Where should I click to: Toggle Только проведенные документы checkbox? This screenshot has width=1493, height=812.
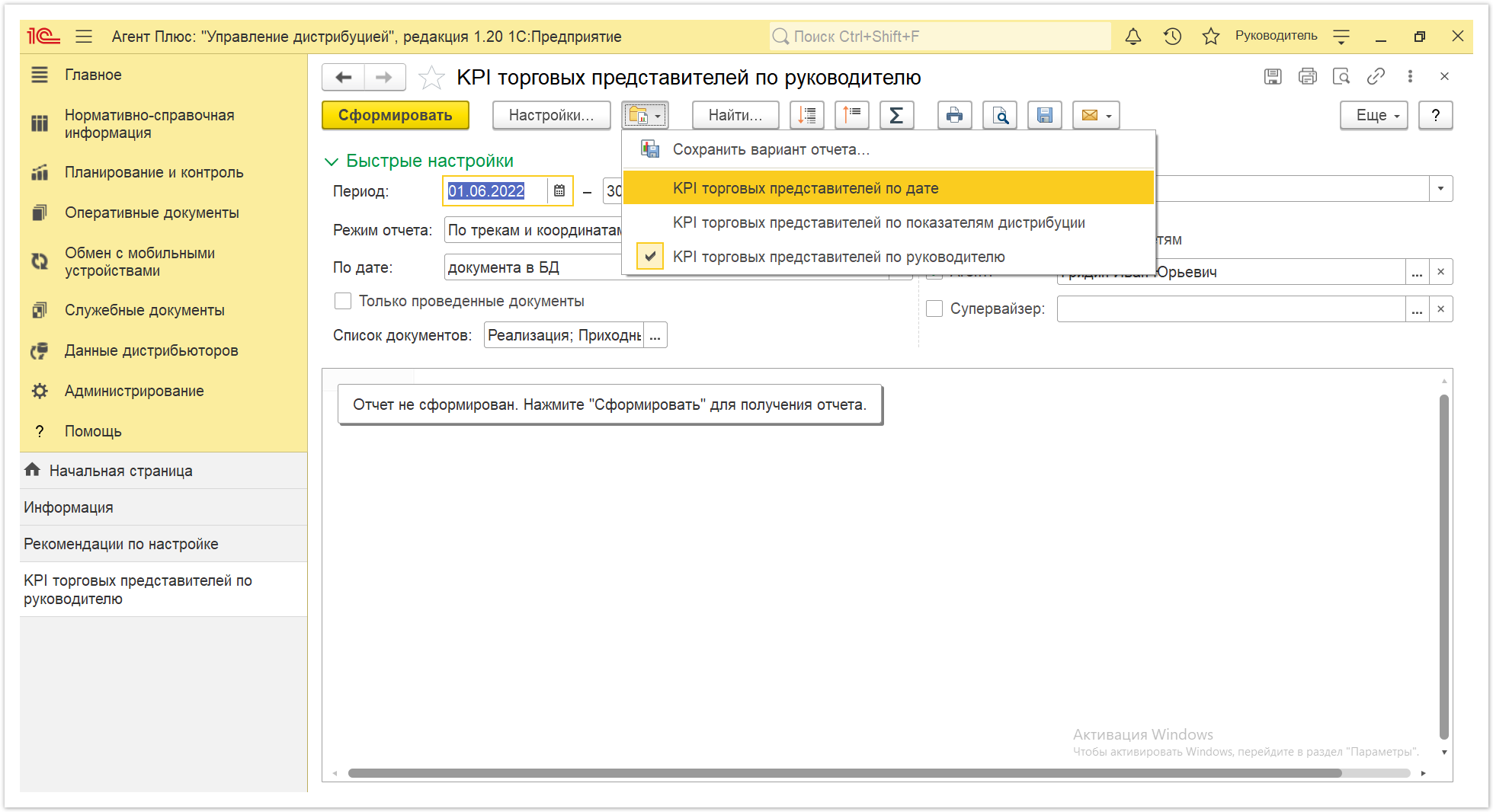tap(343, 301)
